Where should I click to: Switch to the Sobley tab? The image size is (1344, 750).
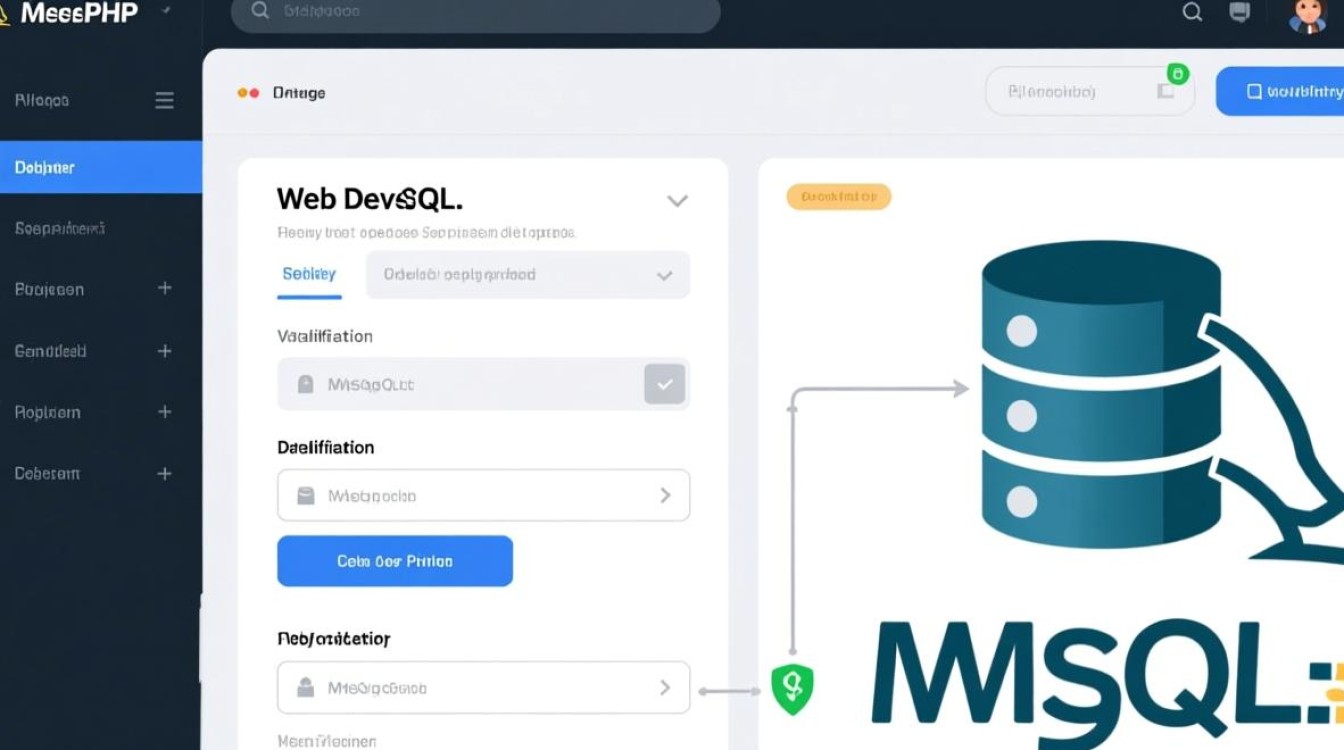coord(309,273)
